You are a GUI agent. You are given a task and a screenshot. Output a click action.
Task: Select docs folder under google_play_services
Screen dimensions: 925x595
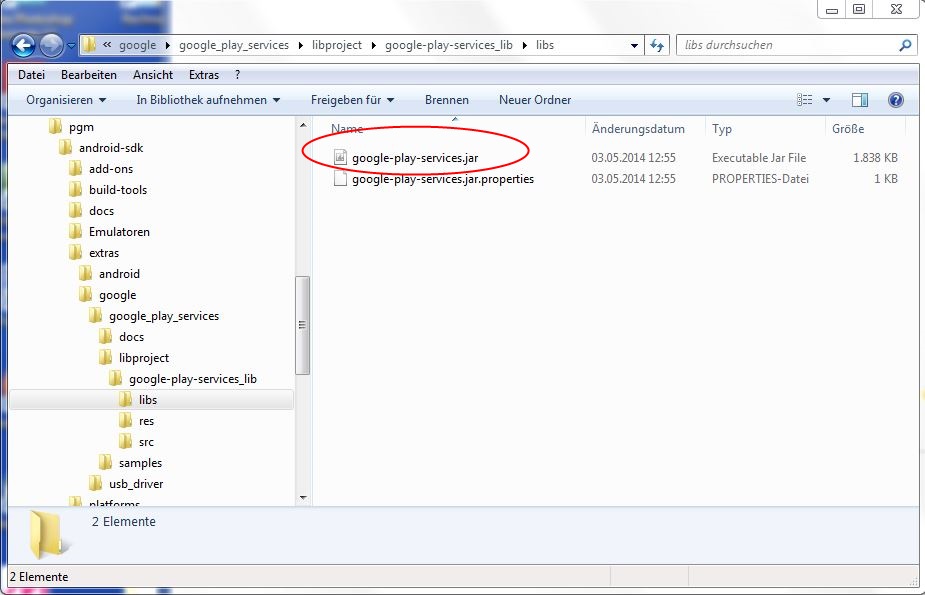[131, 337]
